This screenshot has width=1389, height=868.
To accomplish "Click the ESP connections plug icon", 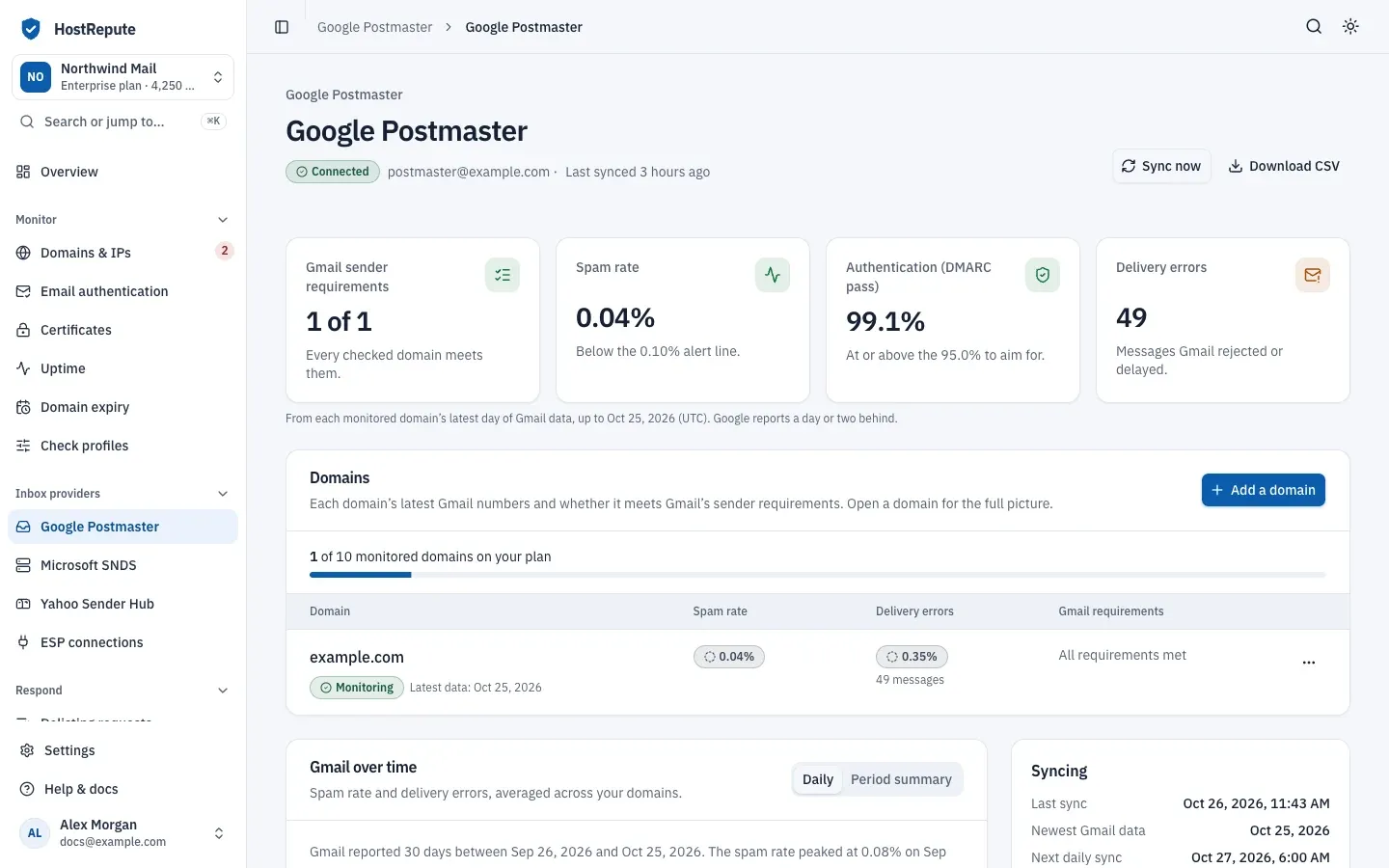I will coord(23,642).
